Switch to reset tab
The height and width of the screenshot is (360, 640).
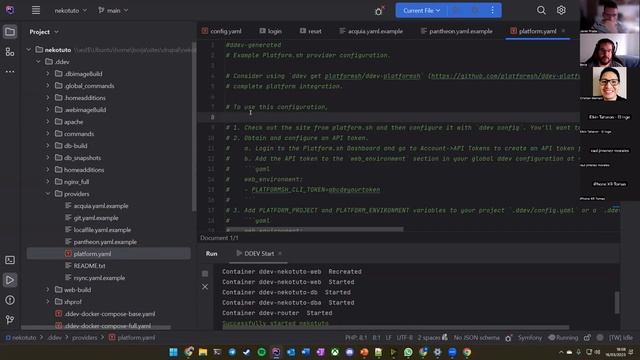coord(310,31)
